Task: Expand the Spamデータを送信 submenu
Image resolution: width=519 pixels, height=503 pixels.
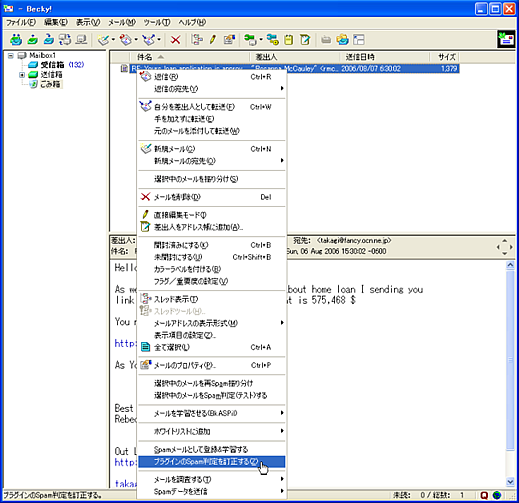Action: point(282,491)
